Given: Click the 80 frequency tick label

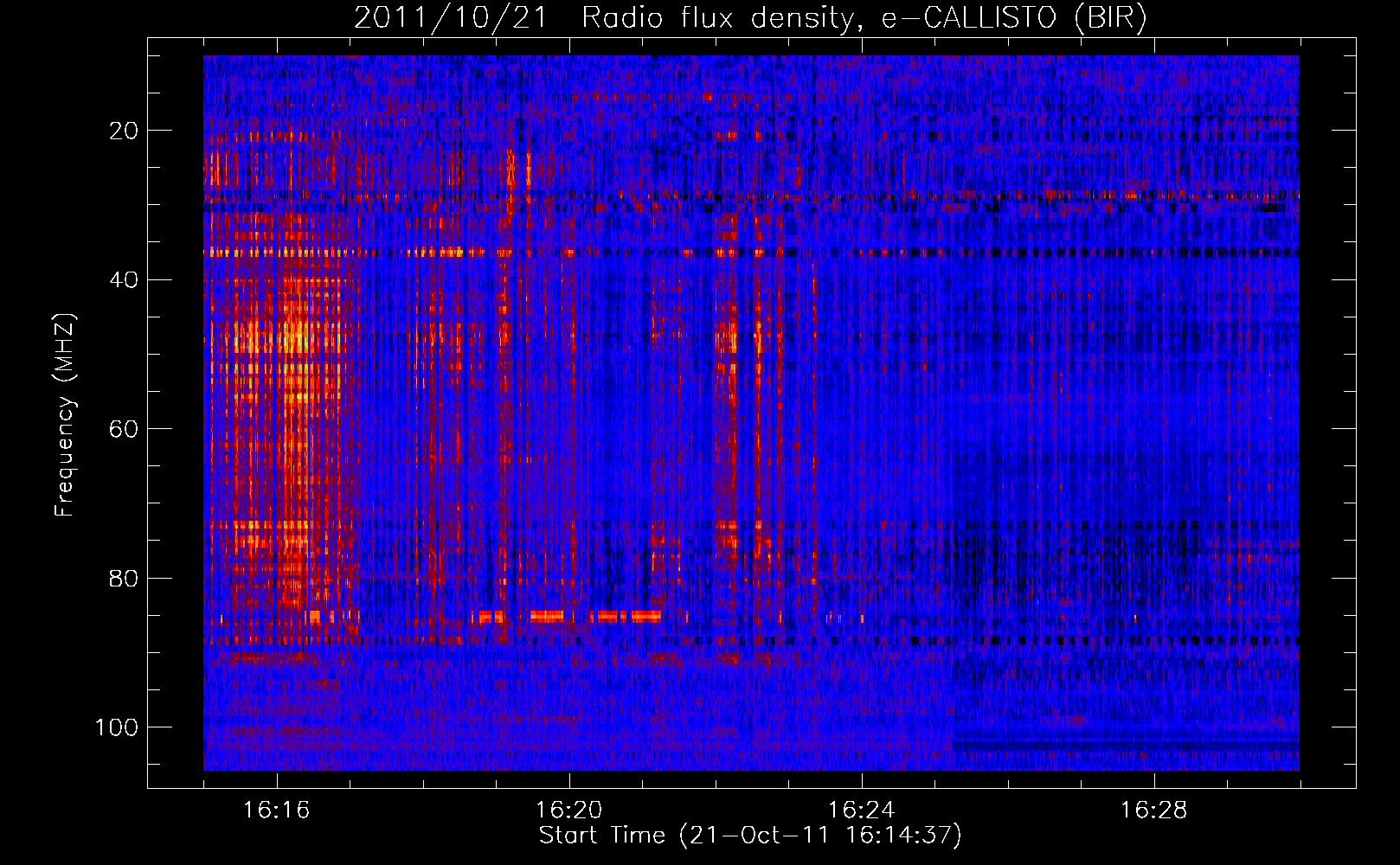Looking at the screenshot, I should click(124, 578).
